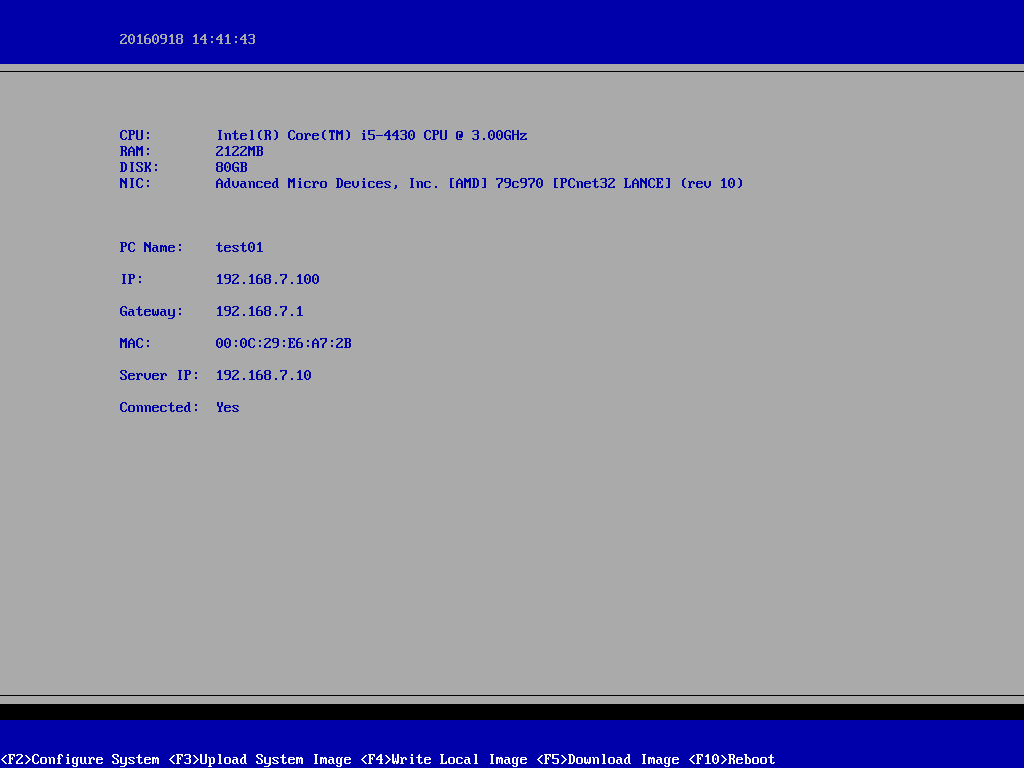
Task: Click the date and time 20160918 14:41:43
Action: [x=187, y=39]
